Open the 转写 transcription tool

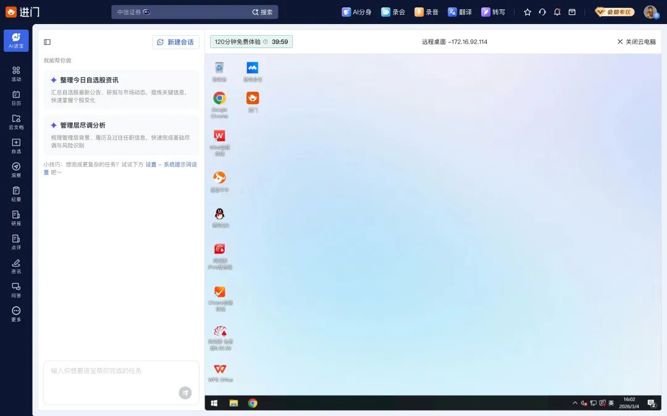pyautogui.click(x=492, y=12)
